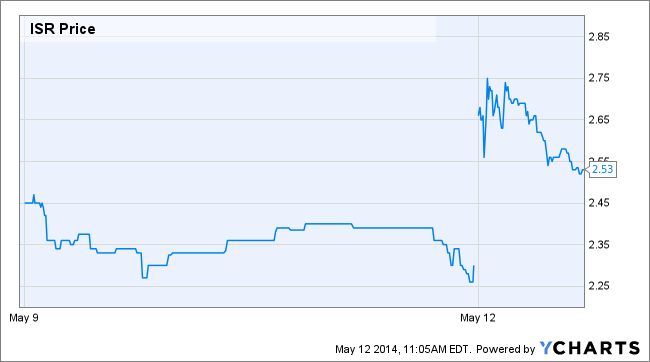This screenshot has width=650, height=362.
Task: Select the 2.65 y-axis label
Action: [x=599, y=120]
